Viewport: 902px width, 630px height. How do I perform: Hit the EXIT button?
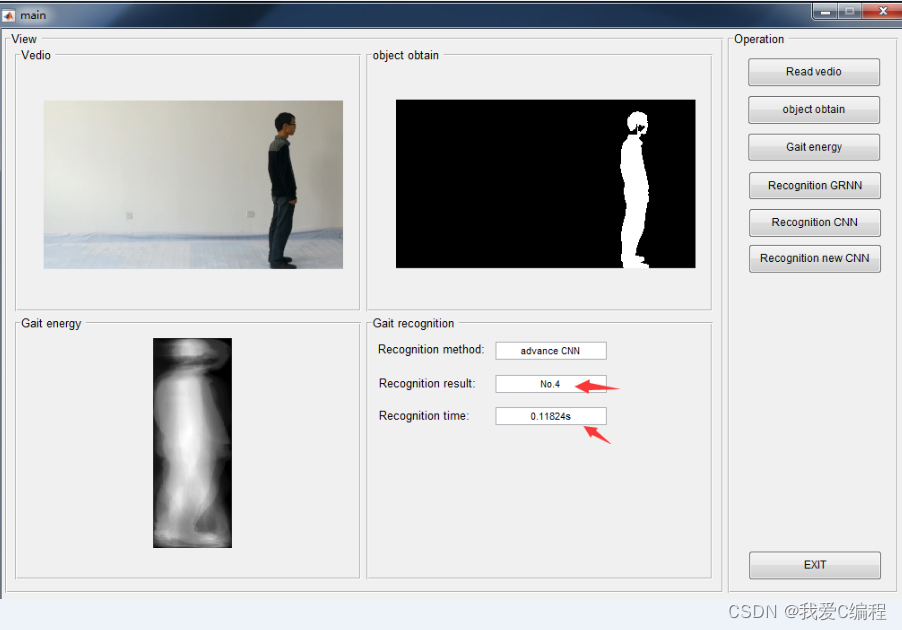[x=814, y=565]
